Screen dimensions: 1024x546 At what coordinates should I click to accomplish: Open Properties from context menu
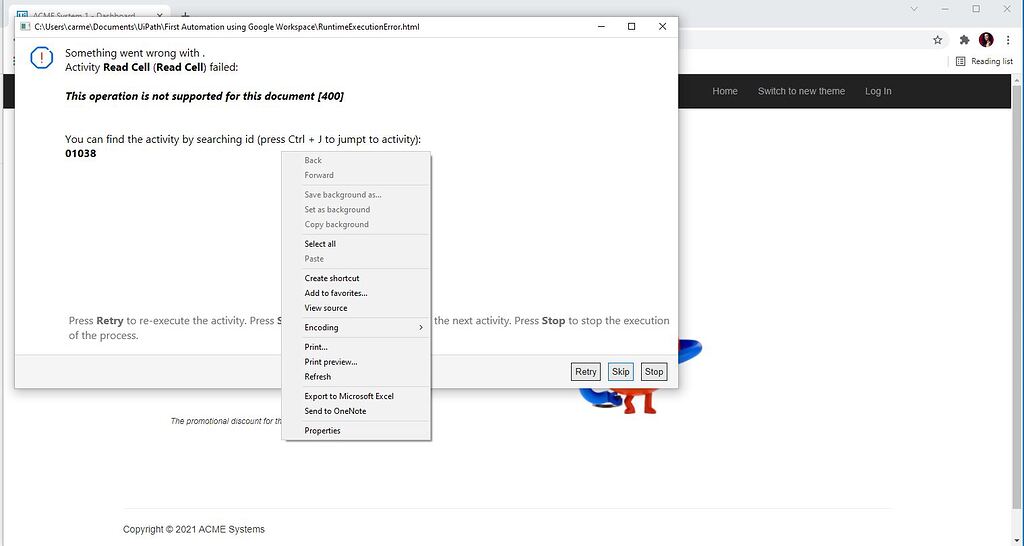[x=356, y=430]
